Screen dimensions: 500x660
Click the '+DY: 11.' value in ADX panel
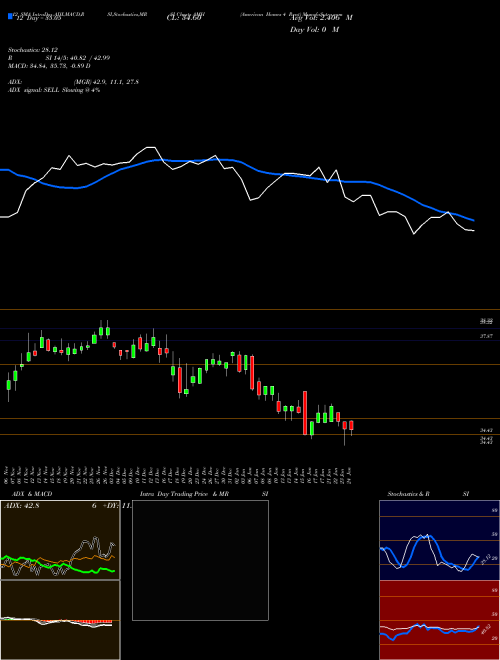click(x=116, y=506)
